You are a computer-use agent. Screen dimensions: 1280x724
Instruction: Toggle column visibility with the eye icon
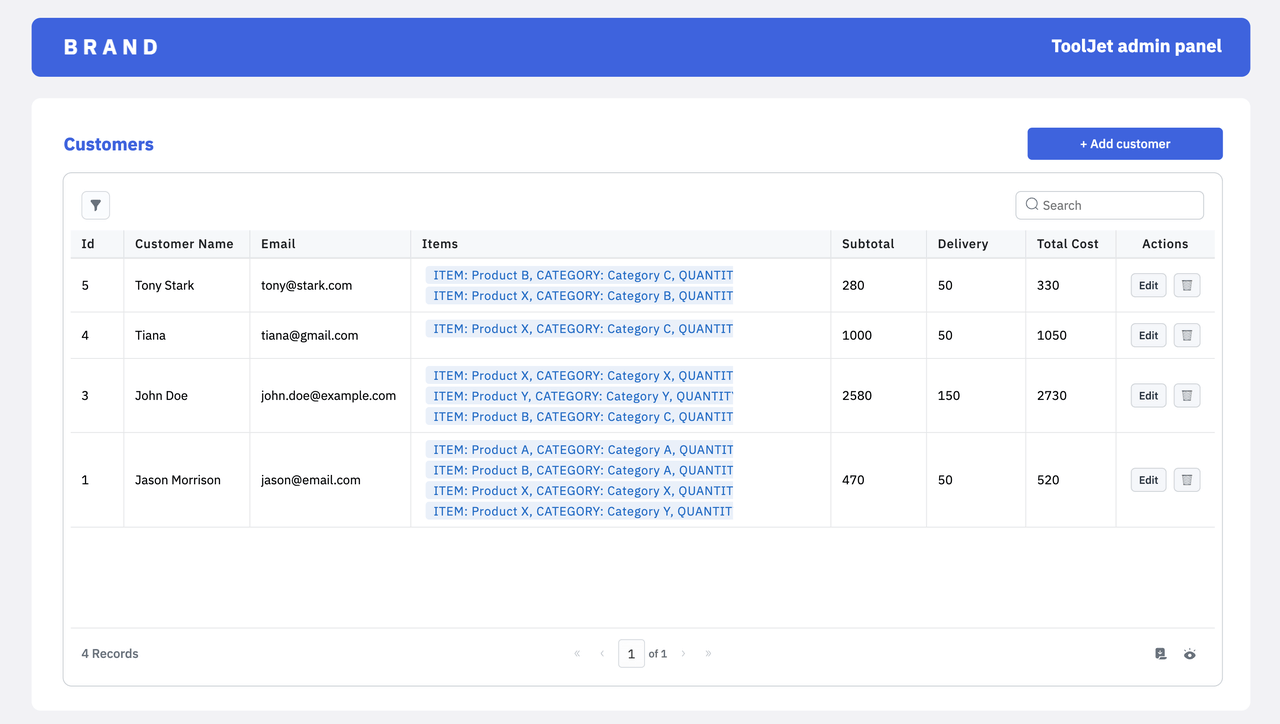[x=1189, y=654]
